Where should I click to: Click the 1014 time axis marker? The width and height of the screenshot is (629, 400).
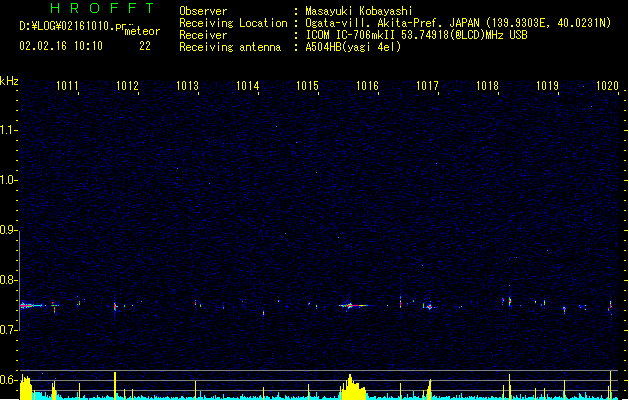pos(248,85)
